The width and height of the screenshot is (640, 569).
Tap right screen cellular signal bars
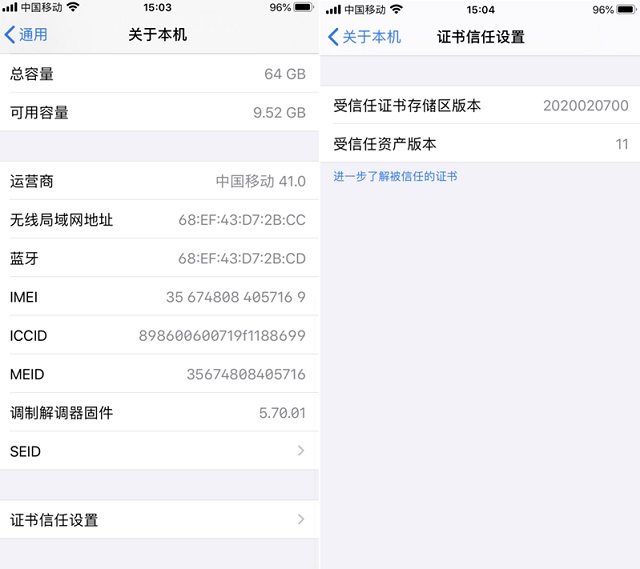(x=333, y=9)
